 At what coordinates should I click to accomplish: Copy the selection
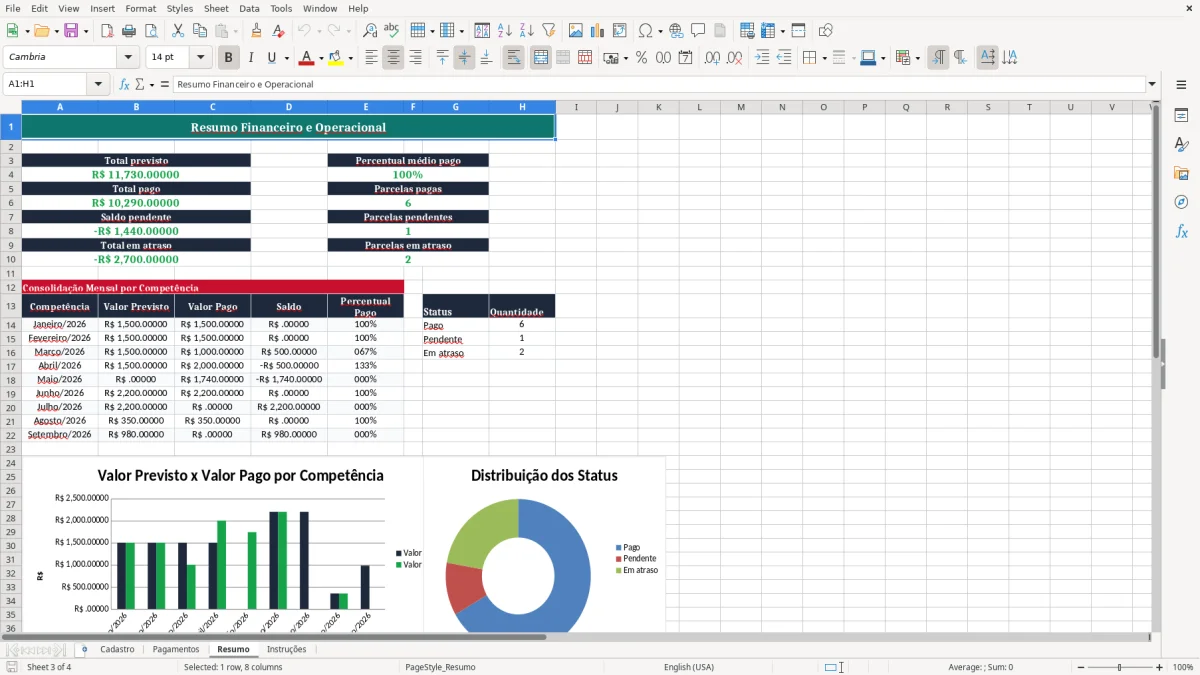click(x=199, y=31)
